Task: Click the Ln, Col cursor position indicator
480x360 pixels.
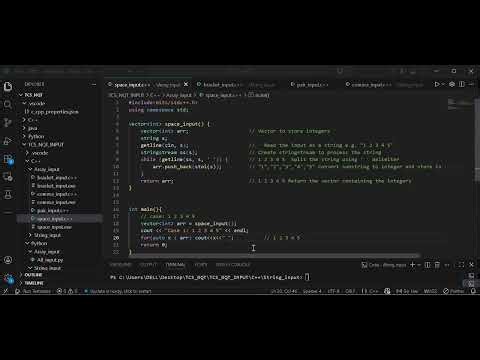Action: [x=284, y=291]
